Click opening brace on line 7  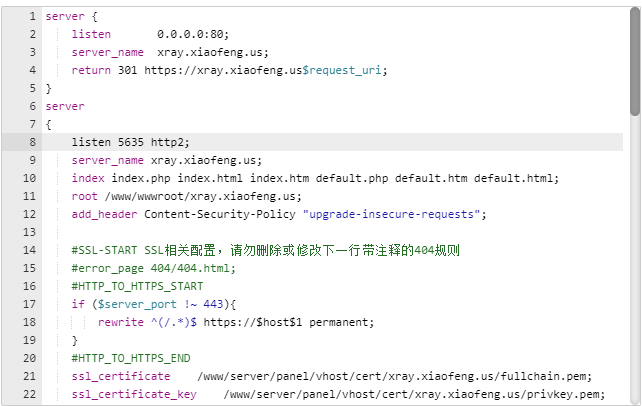pos(48,124)
